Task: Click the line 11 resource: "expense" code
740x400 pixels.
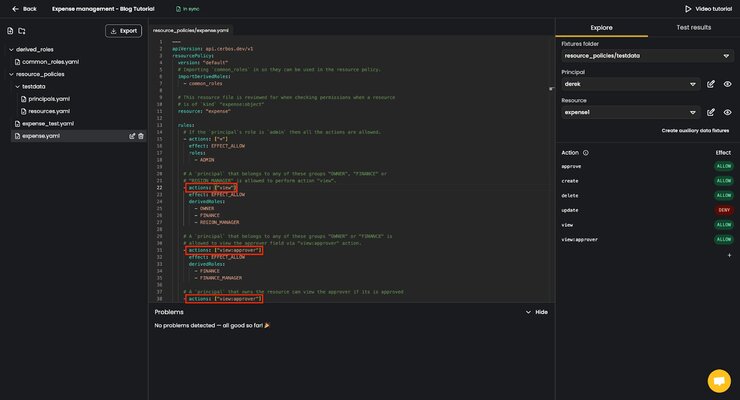Action: tap(204, 111)
